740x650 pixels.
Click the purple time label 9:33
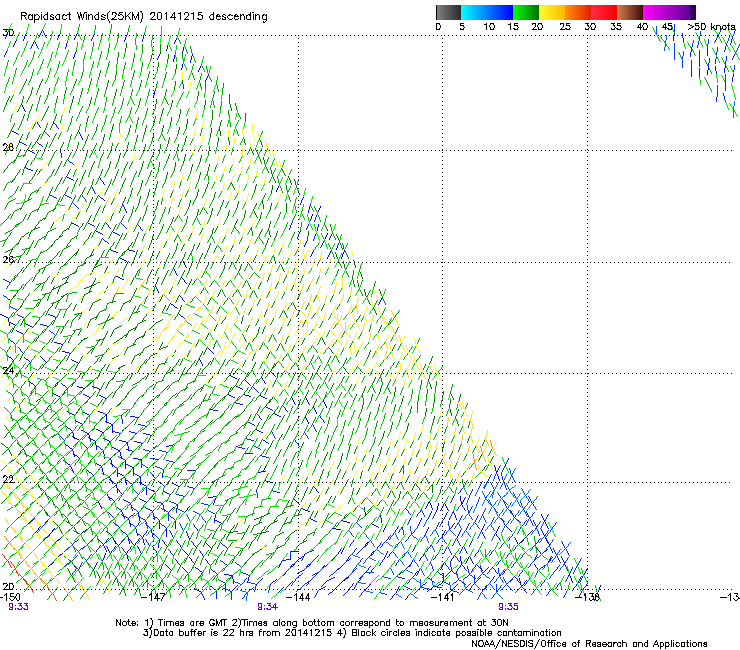coord(18,607)
